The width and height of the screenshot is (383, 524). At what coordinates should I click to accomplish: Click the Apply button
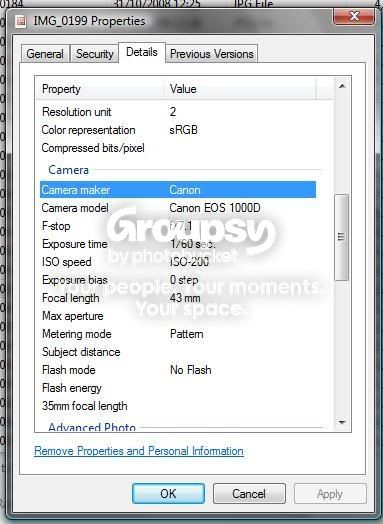(x=330, y=493)
